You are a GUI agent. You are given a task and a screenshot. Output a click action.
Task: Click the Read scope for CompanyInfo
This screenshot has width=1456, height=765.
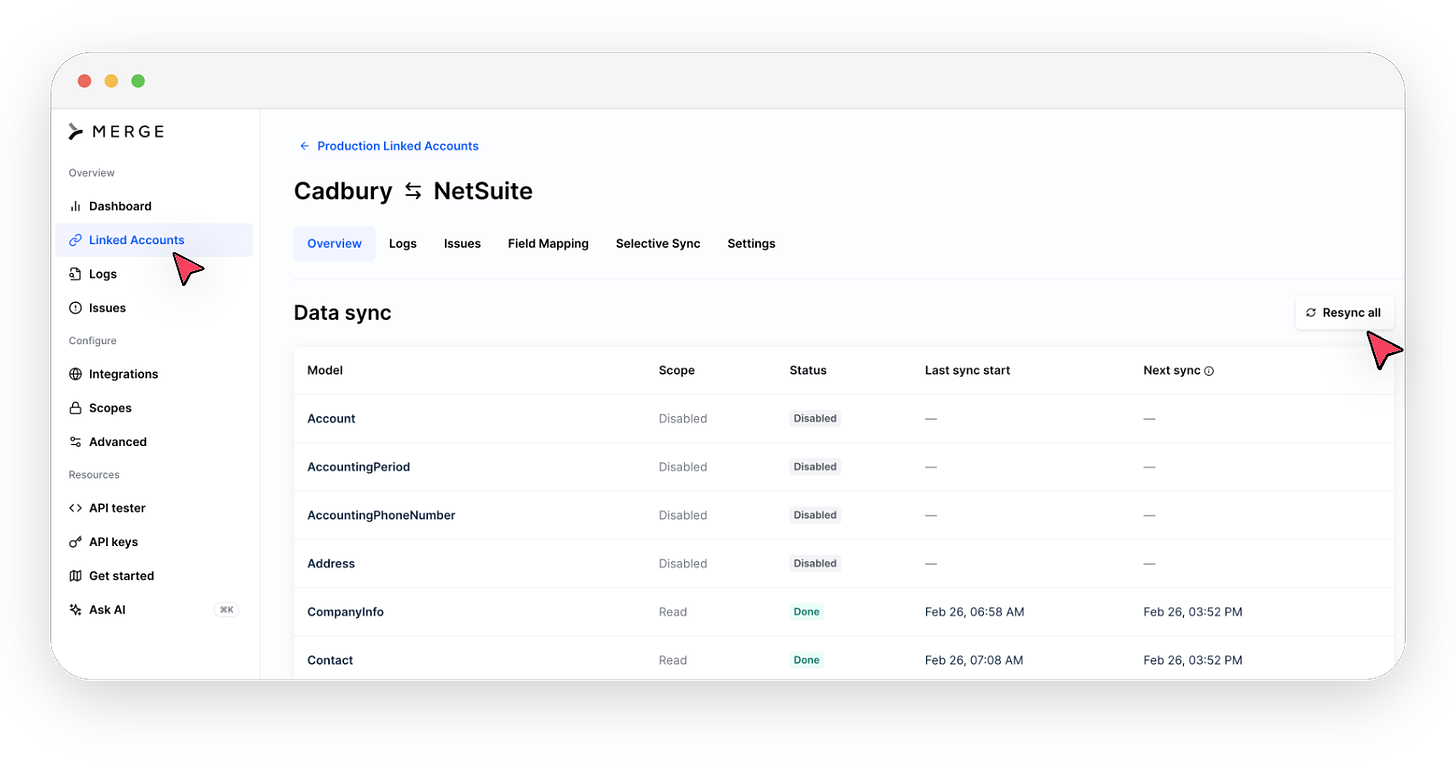point(673,612)
